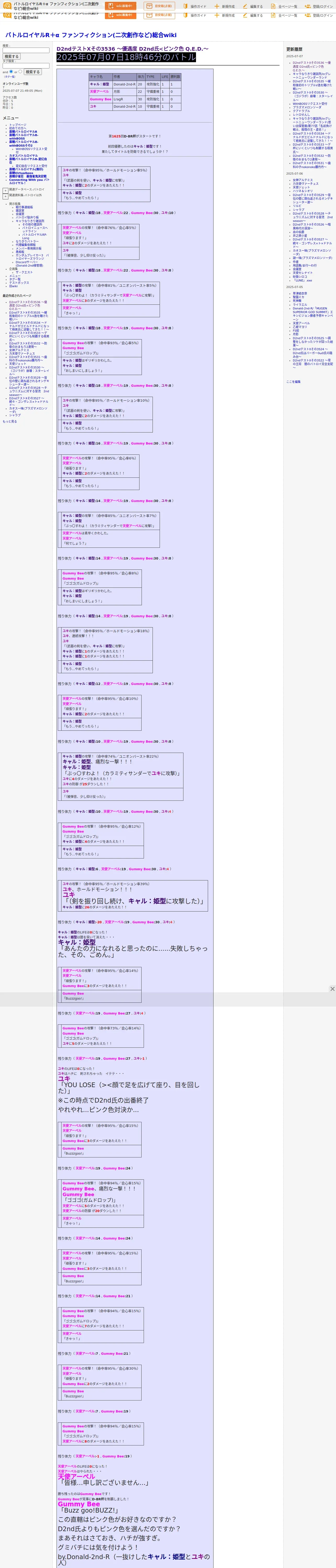Image resolution: width=336 pixels, height=1568 pixels.
Task: Open プラズマメロンソーダ in update history
Action: [x=307, y=107]
